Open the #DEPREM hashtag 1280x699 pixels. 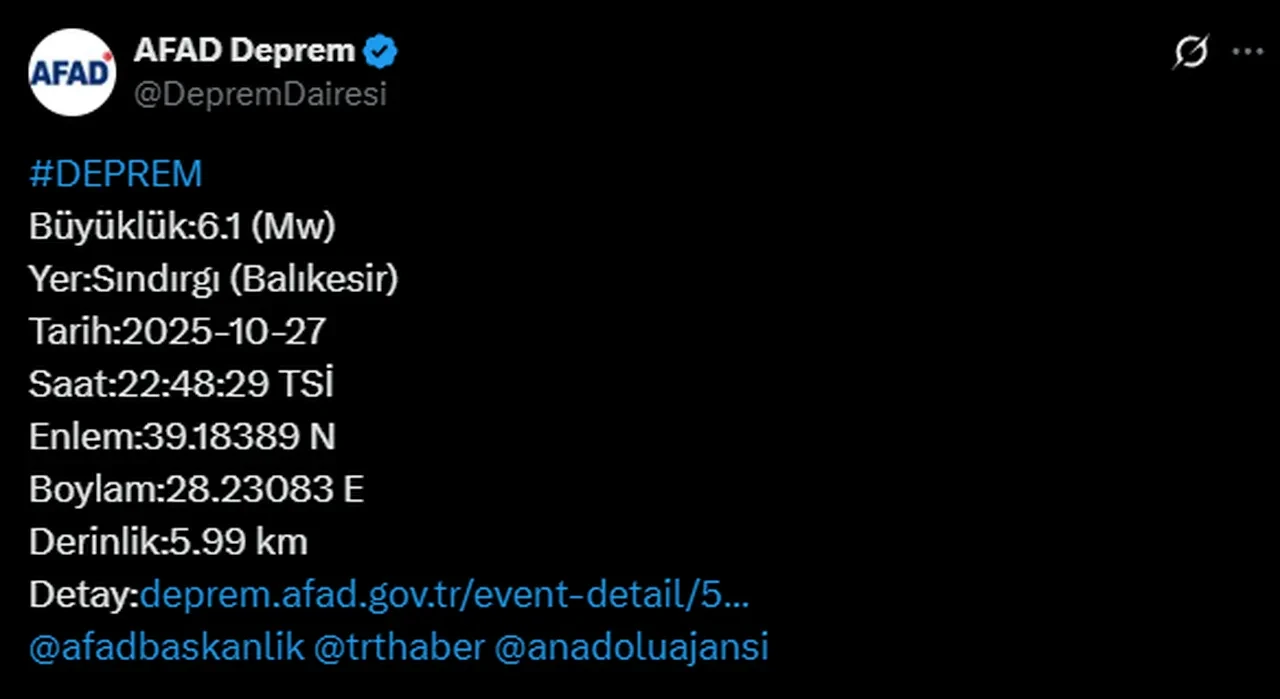click(x=116, y=174)
